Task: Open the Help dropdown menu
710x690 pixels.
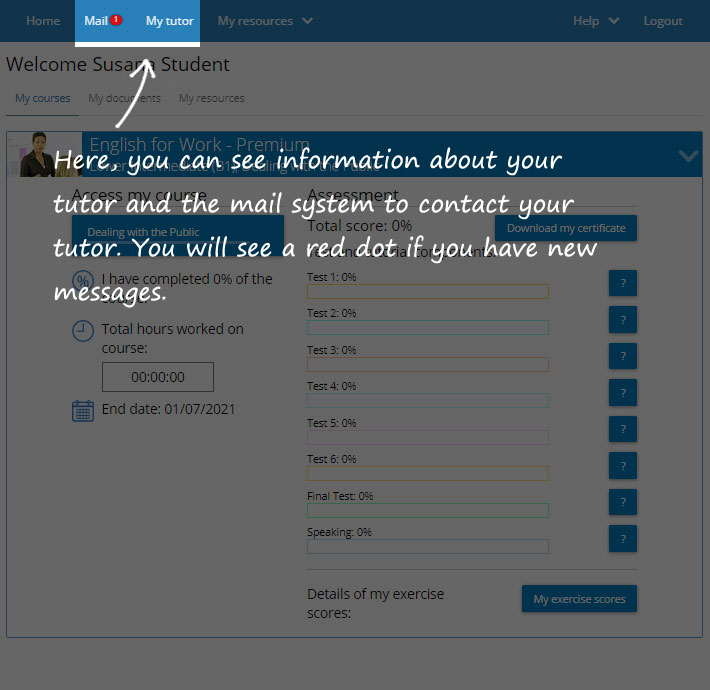Action: tap(596, 21)
